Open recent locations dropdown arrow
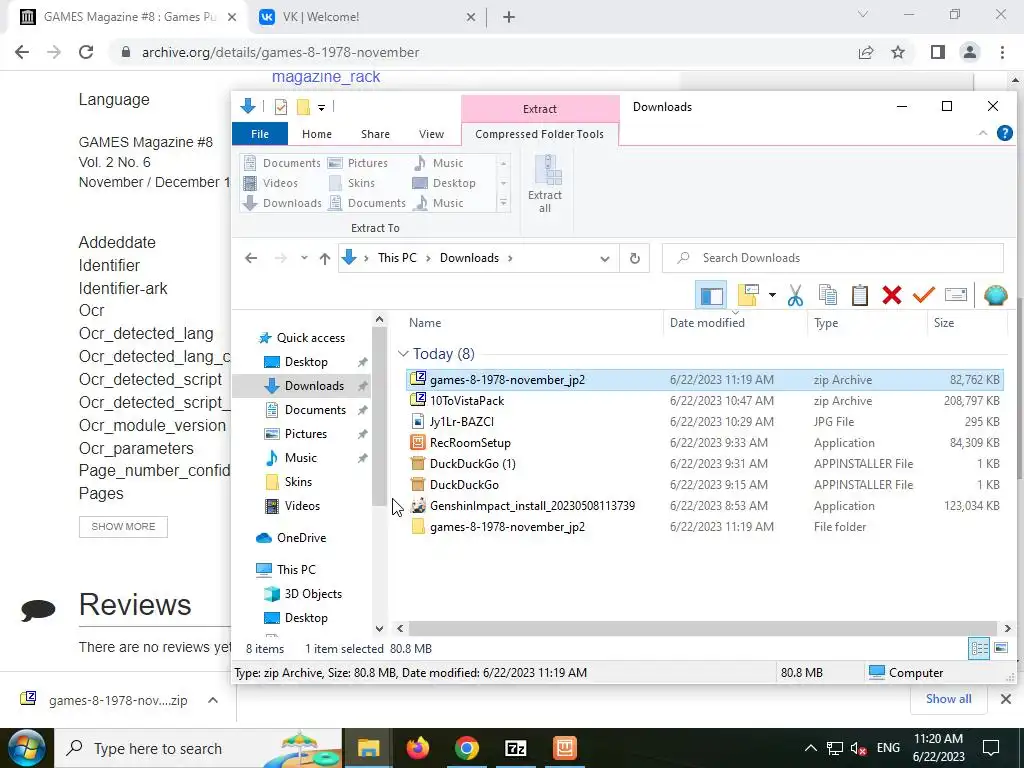The height and width of the screenshot is (768, 1024). (304, 258)
